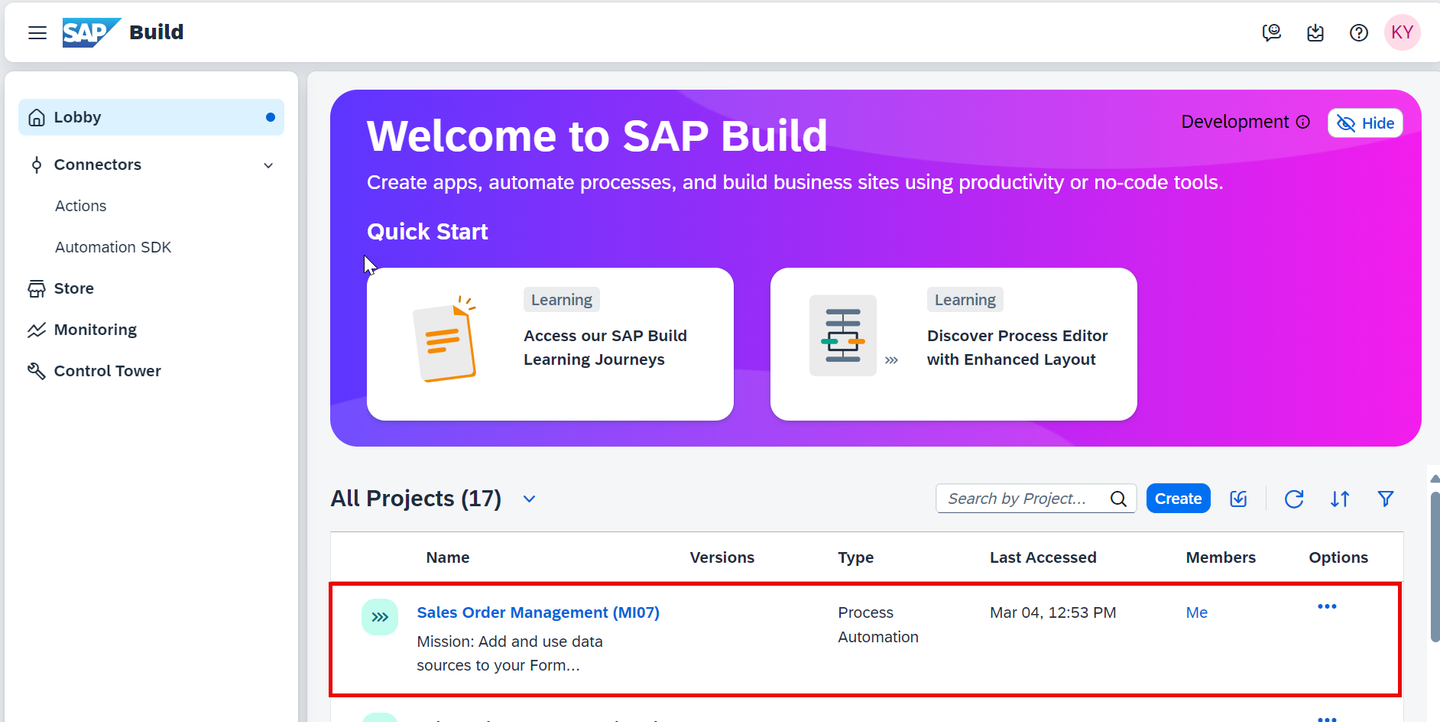The image size is (1440, 722).
Task: Click the search magnifier icon
Action: pyautogui.click(x=1119, y=499)
